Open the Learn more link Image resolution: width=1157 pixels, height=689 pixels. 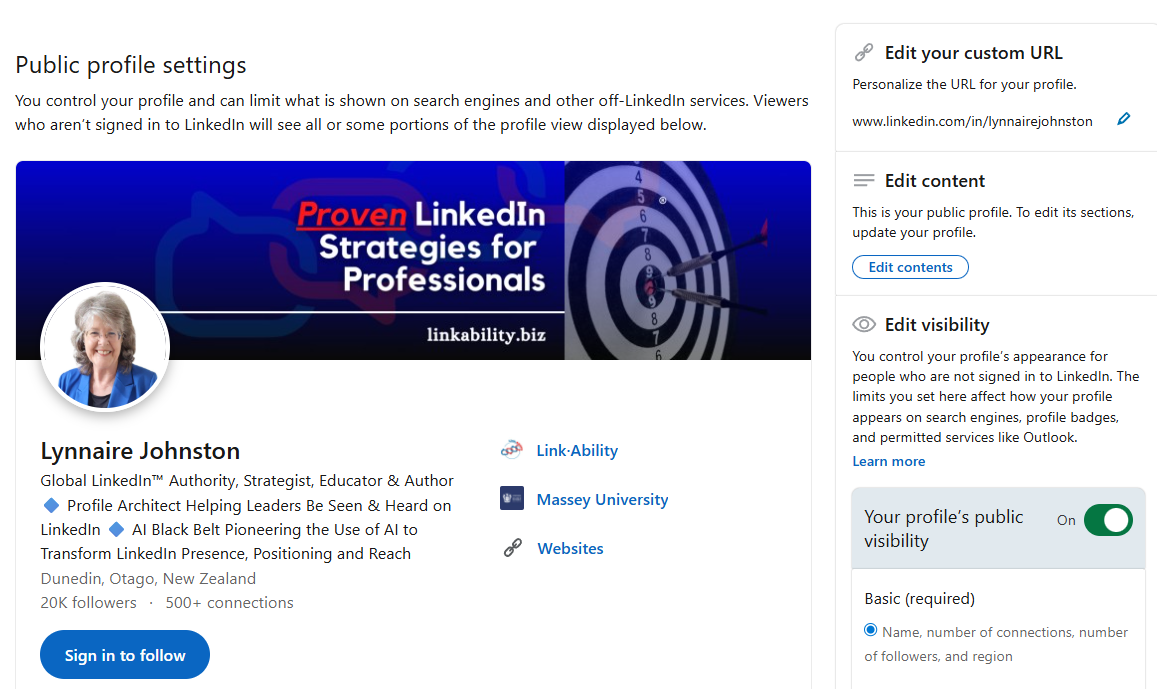coord(888,461)
